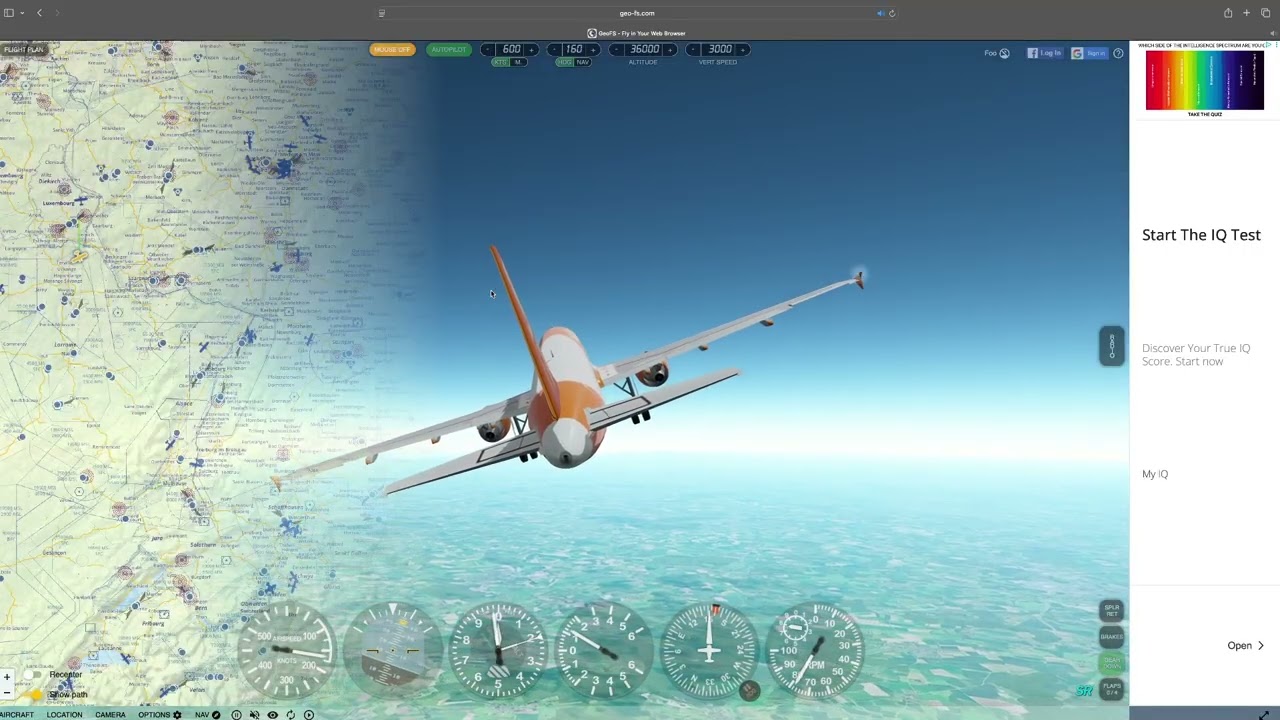Open OPTIONS gear settings
Viewport: 1280px width, 720px height.
(x=160, y=715)
